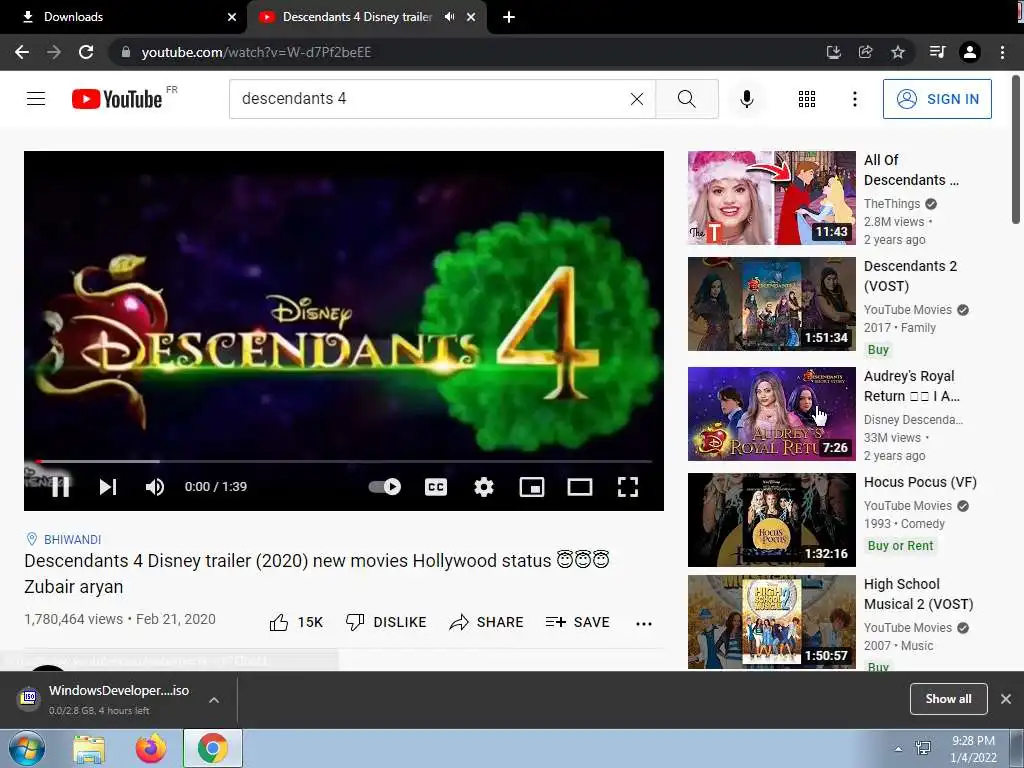This screenshot has height=768, width=1024.
Task: Switch to miniplayer mode
Action: (532, 487)
